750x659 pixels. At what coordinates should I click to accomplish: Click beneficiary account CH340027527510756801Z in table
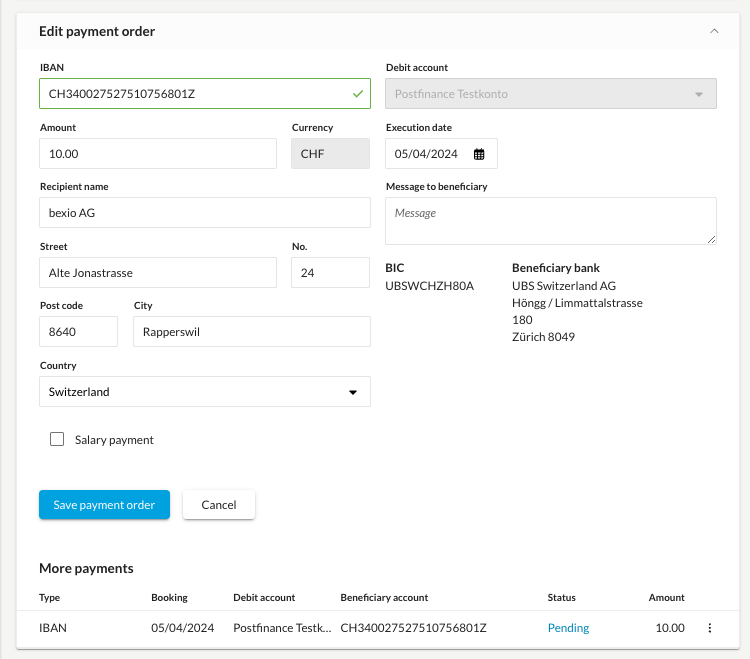[x=413, y=628]
